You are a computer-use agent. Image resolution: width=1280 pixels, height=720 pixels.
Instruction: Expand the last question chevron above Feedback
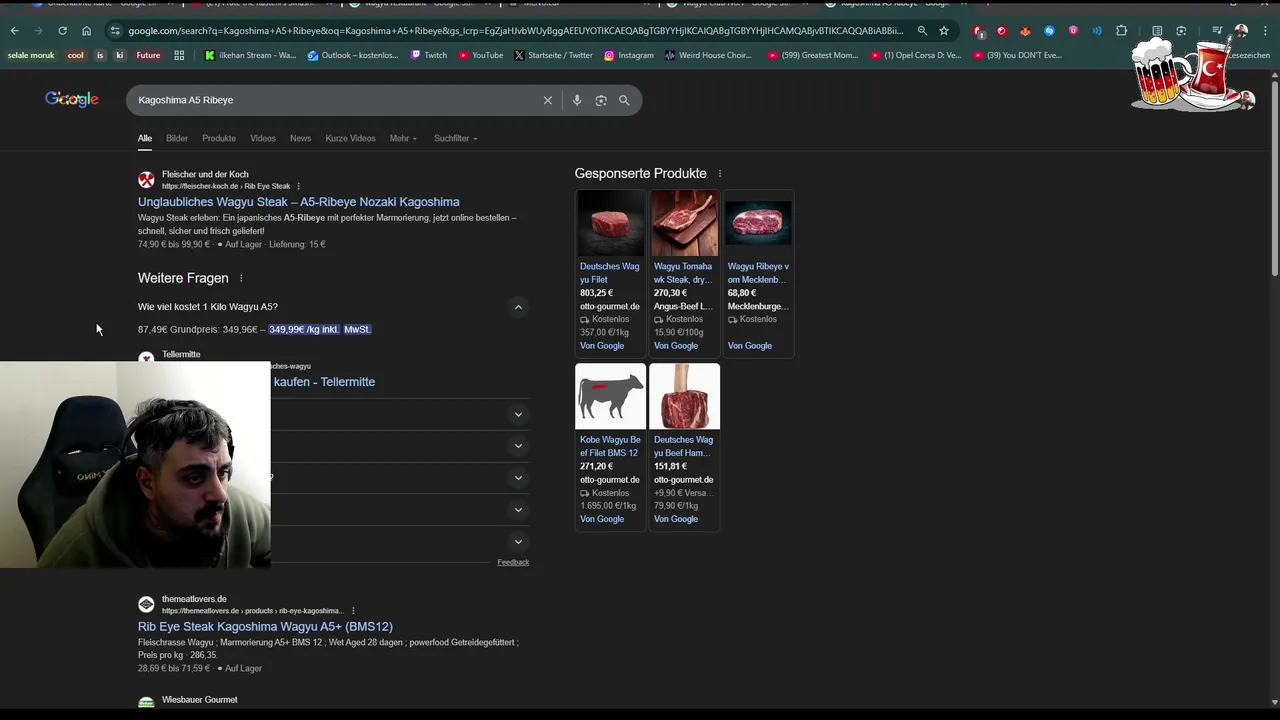coord(518,542)
